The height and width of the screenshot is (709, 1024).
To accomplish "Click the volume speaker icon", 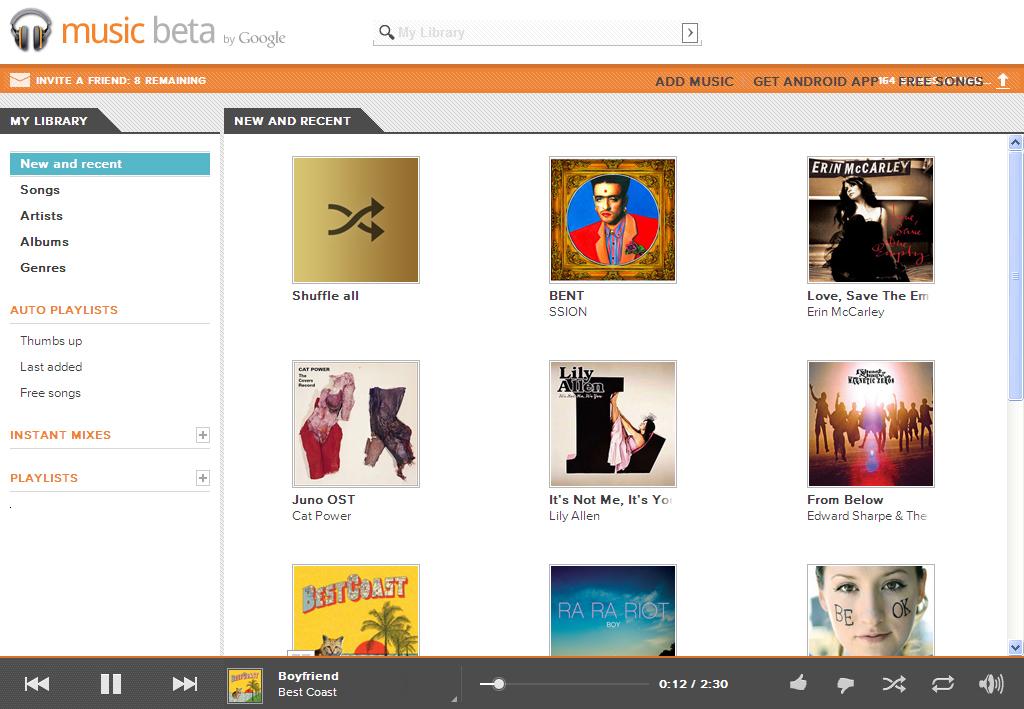I will point(991,684).
